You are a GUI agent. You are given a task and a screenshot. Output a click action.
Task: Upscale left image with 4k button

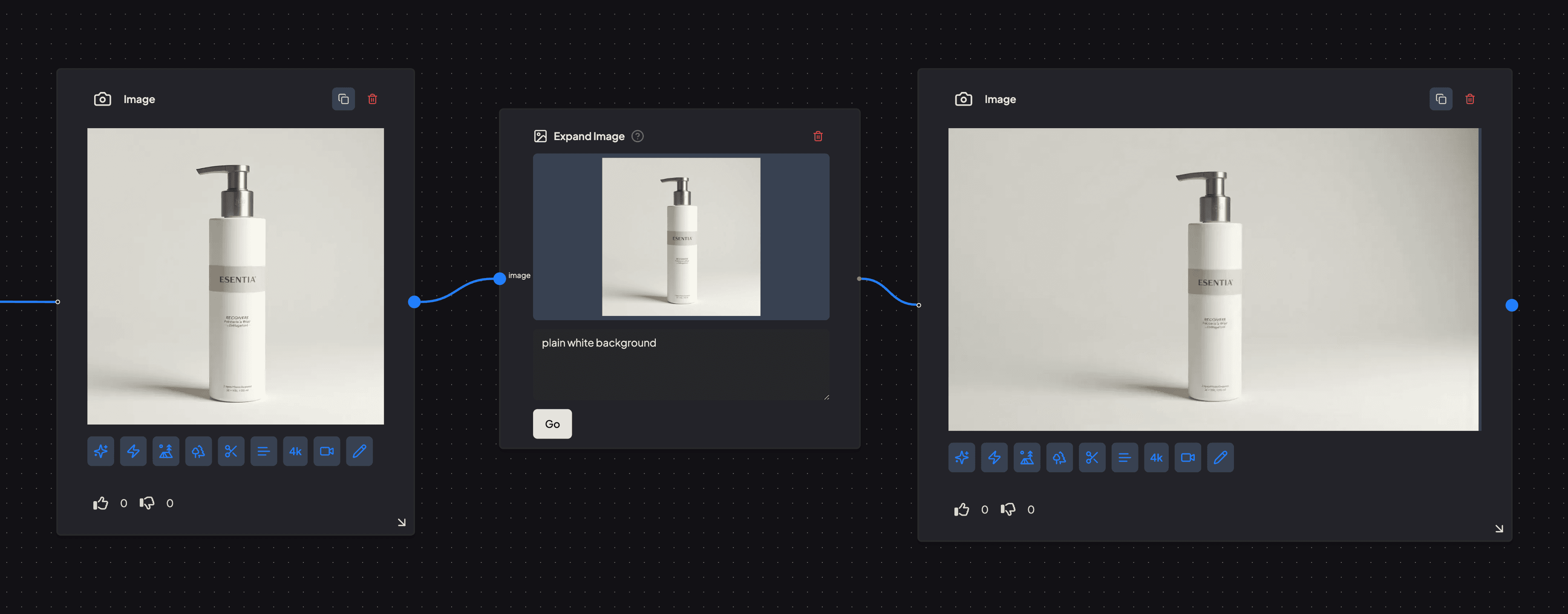pos(295,451)
